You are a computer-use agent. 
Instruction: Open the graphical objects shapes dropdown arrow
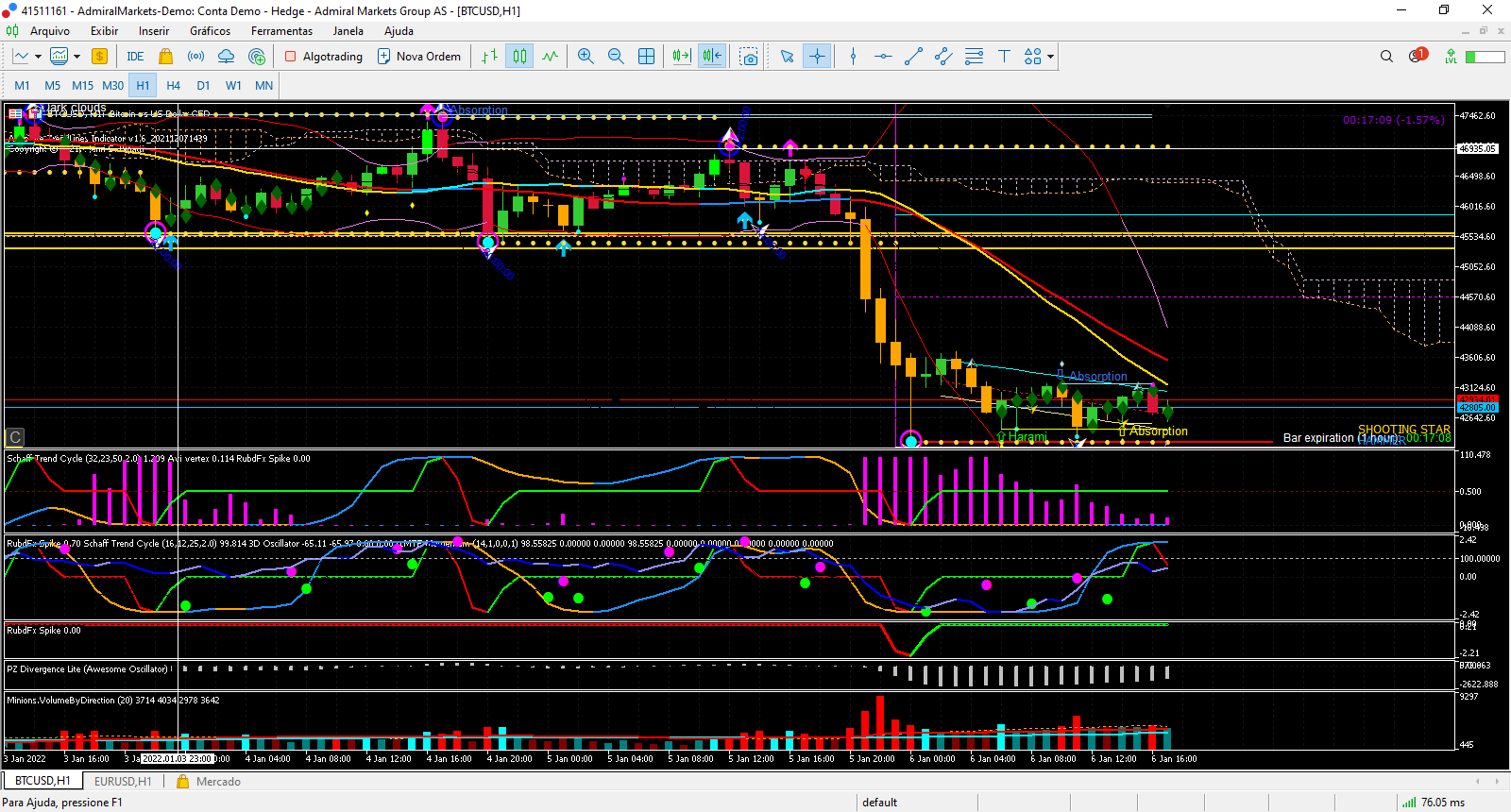click(x=1050, y=57)
